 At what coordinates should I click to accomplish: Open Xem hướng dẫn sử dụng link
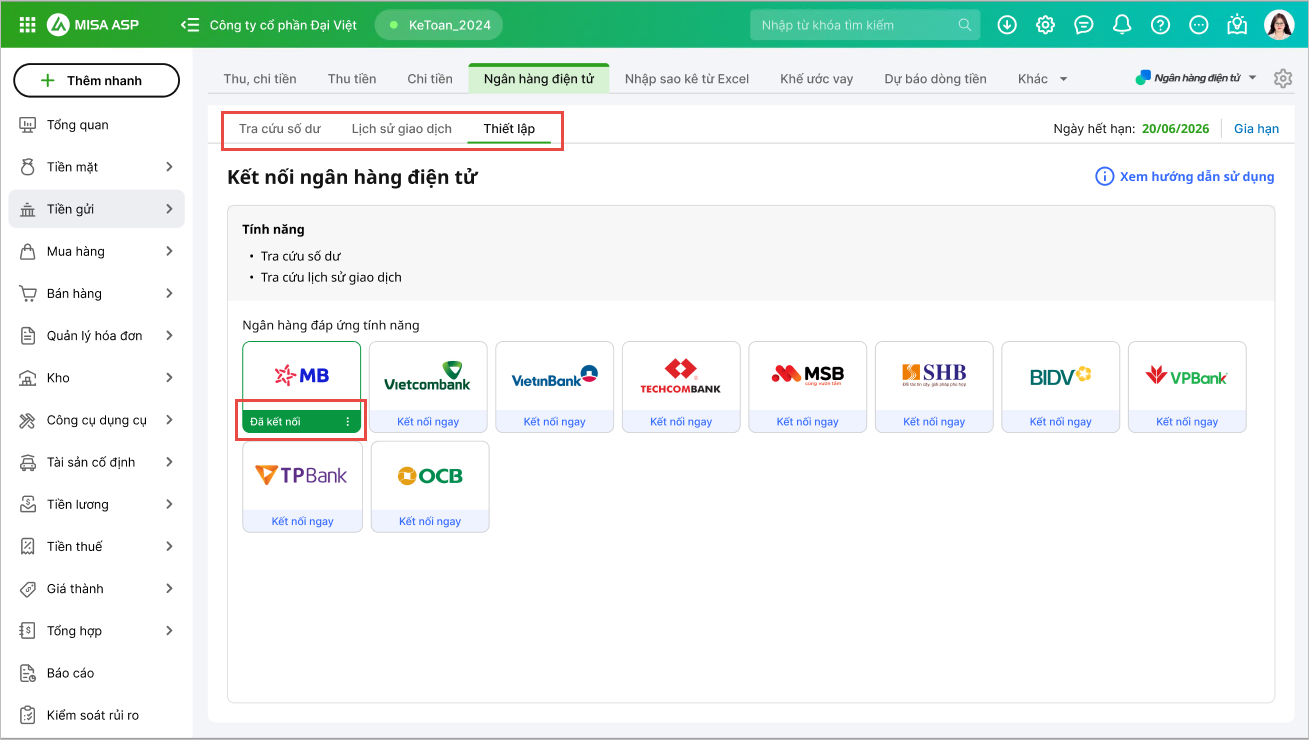(x=1185, y=177)
